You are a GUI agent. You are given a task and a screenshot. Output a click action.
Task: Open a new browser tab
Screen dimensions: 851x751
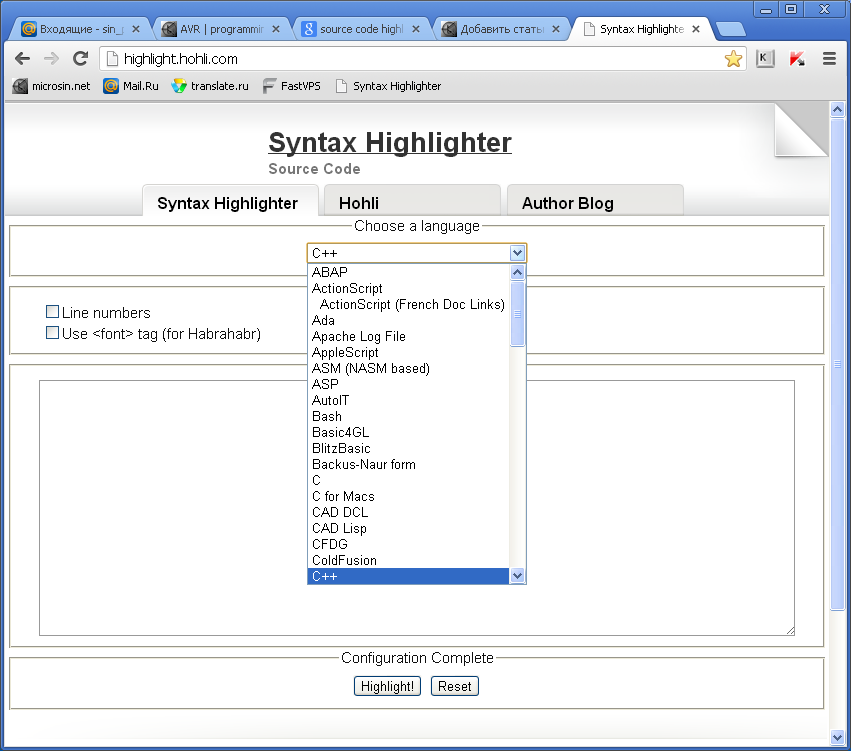pyautogui.click(x=730, y=29)
